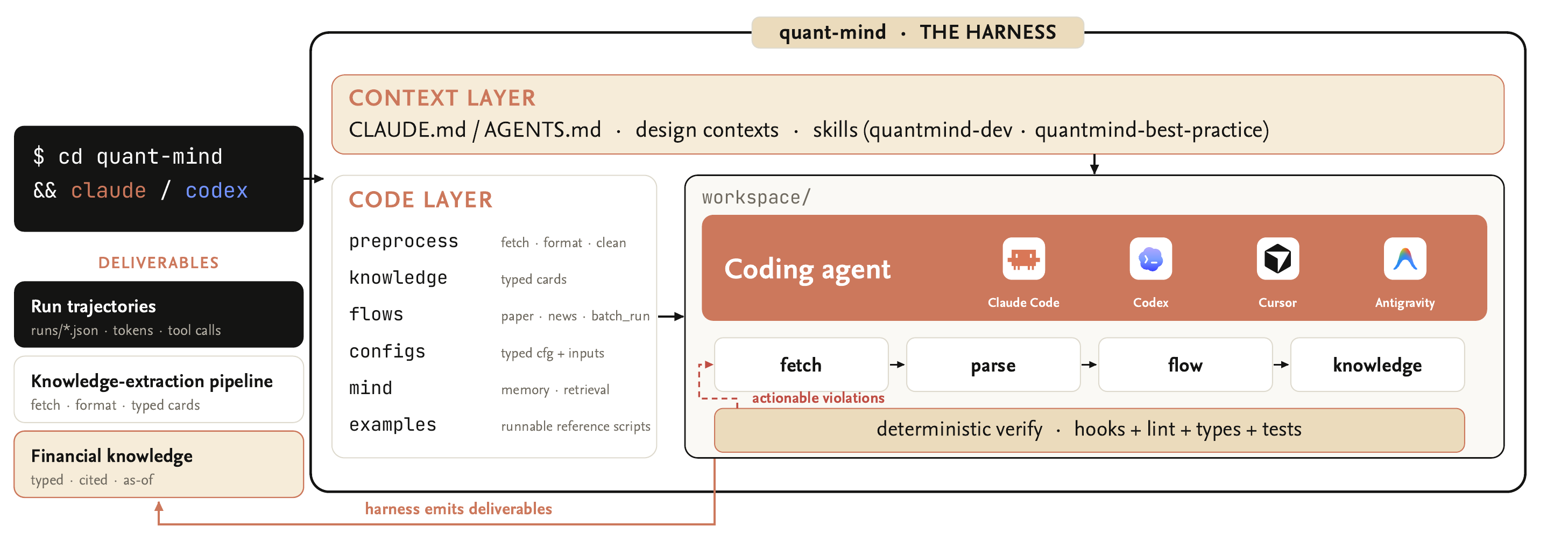Click the CODE LAYER heading
The width and height of the screenshot is (1568, 540).
pos(421,200)
